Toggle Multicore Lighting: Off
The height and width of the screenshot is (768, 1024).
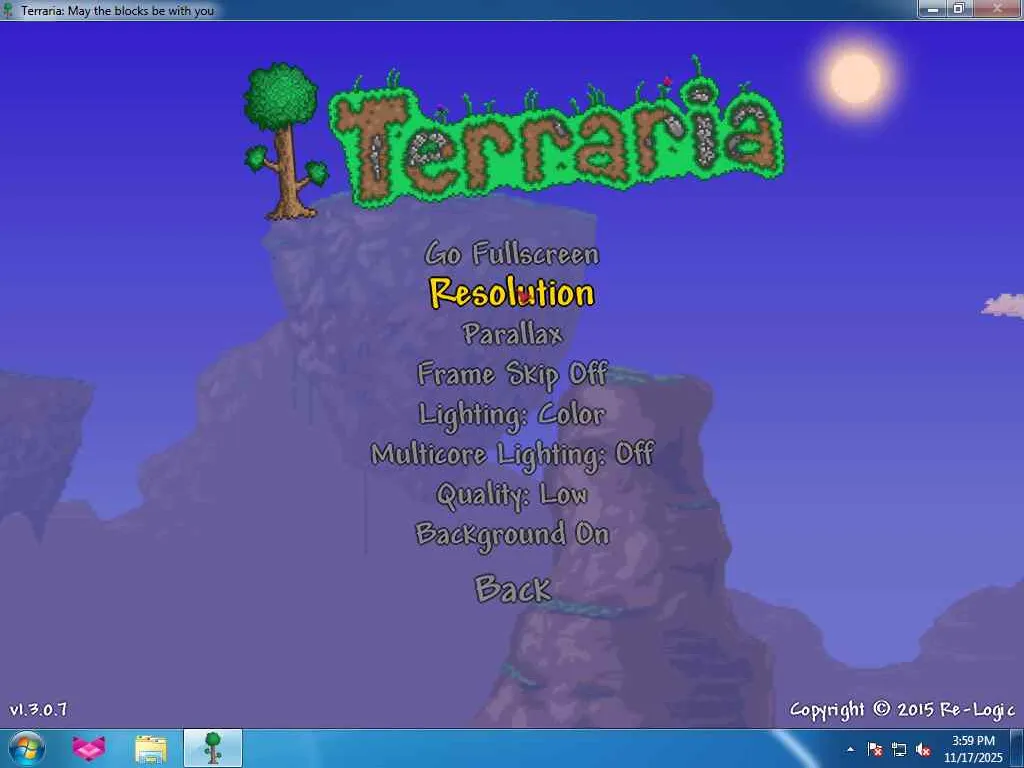click(512, 455)
